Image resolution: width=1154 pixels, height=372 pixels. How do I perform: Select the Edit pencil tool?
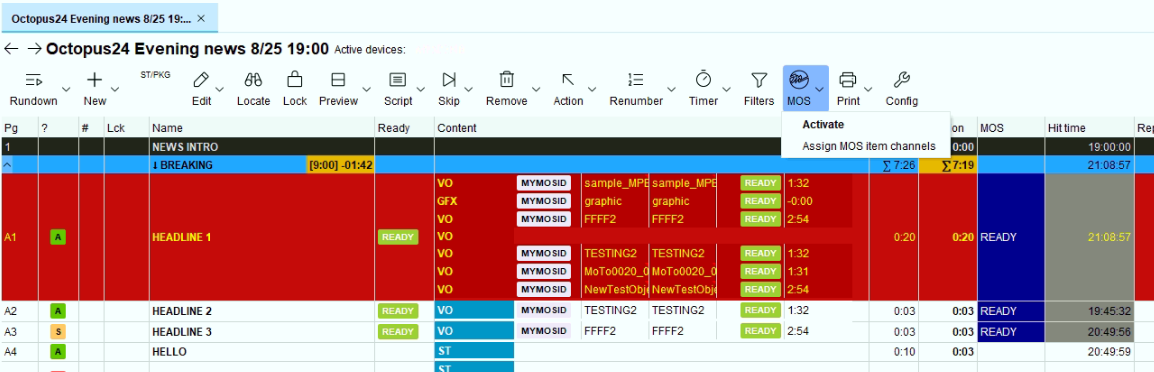pos(201,80)
